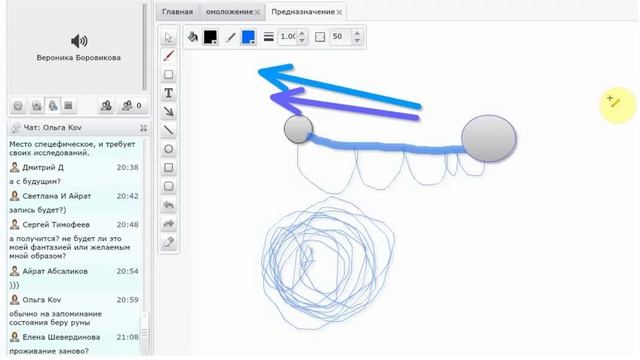Click the opacity field showing 50
The image size is (640, 360).
(341, 37)
